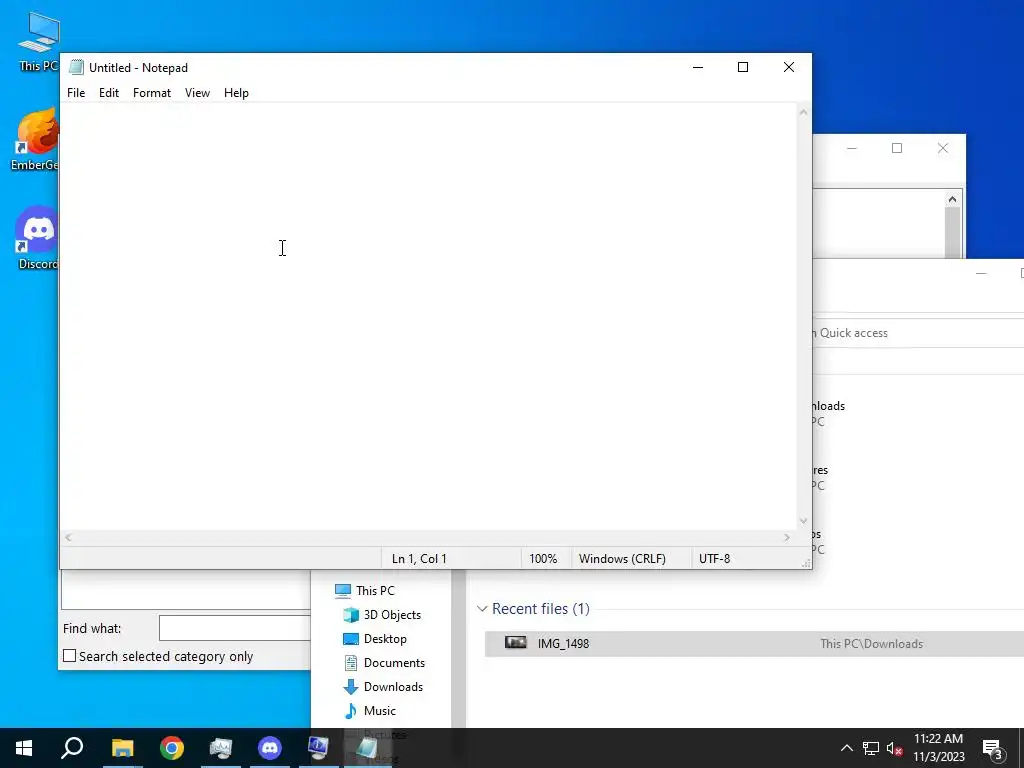Click the UTF-8 encoding status entry
Image resolution: width=1024 pixels, height=768 pixels.
[x=714, y=558]
